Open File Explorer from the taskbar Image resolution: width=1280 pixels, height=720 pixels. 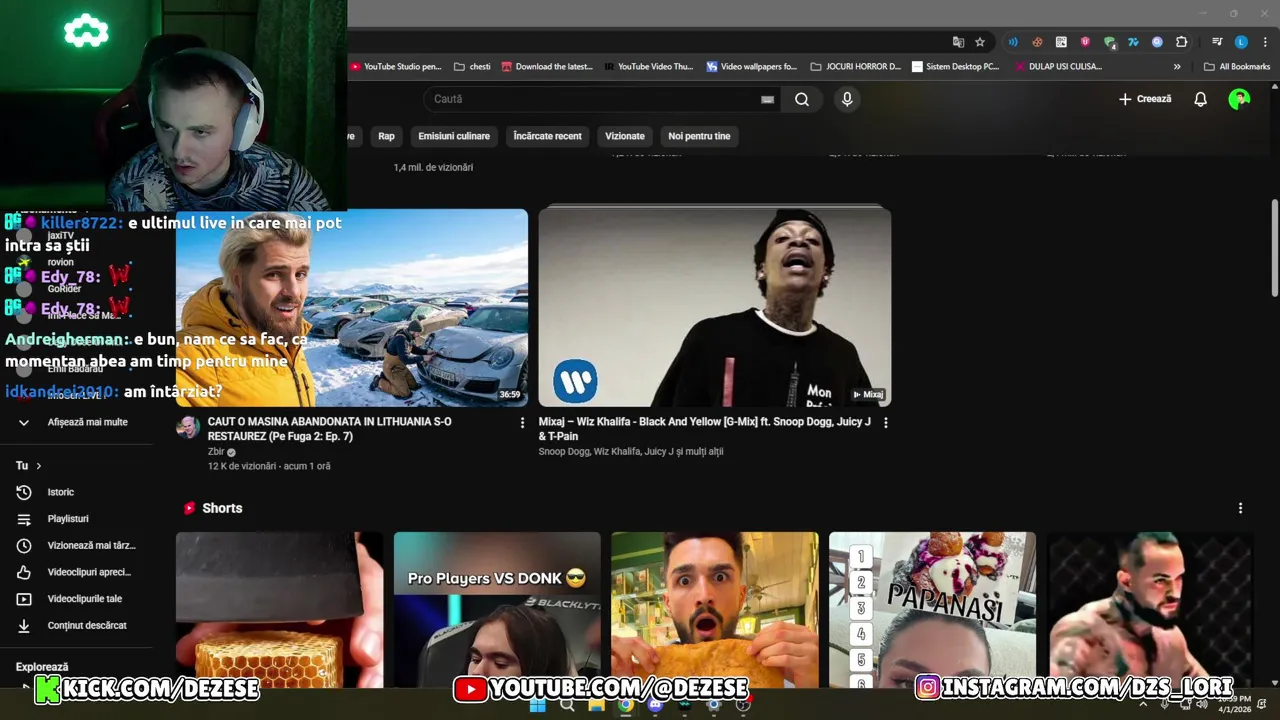[596, 705]
